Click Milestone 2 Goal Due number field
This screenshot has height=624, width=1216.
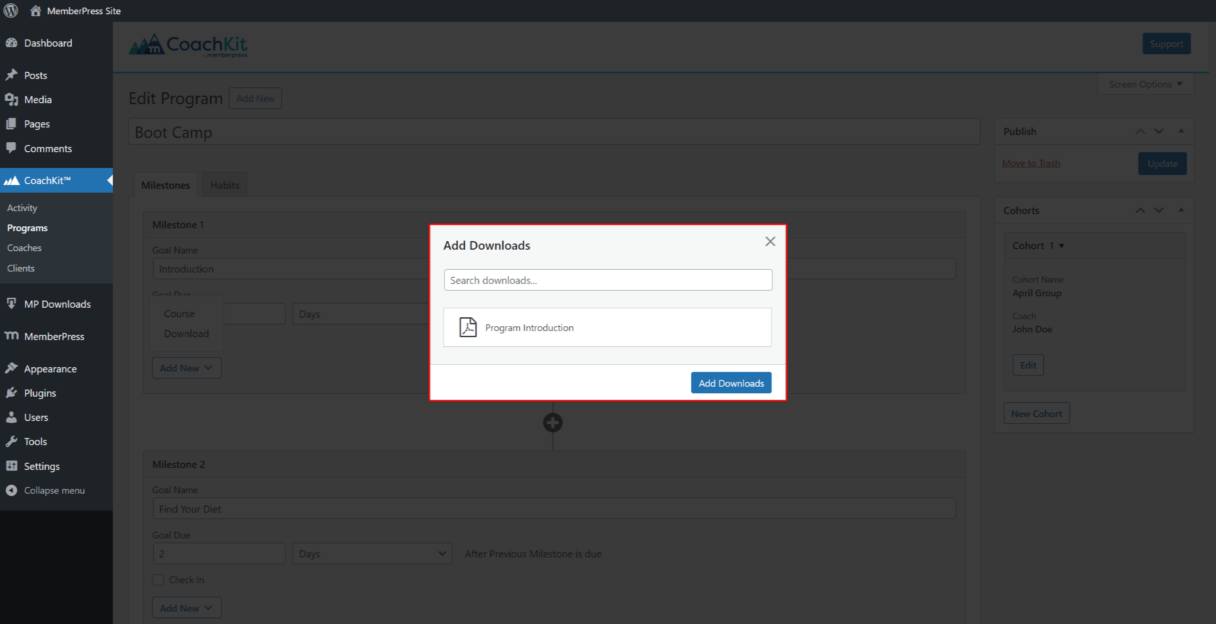pyautogui.click(x=219, y=553)
